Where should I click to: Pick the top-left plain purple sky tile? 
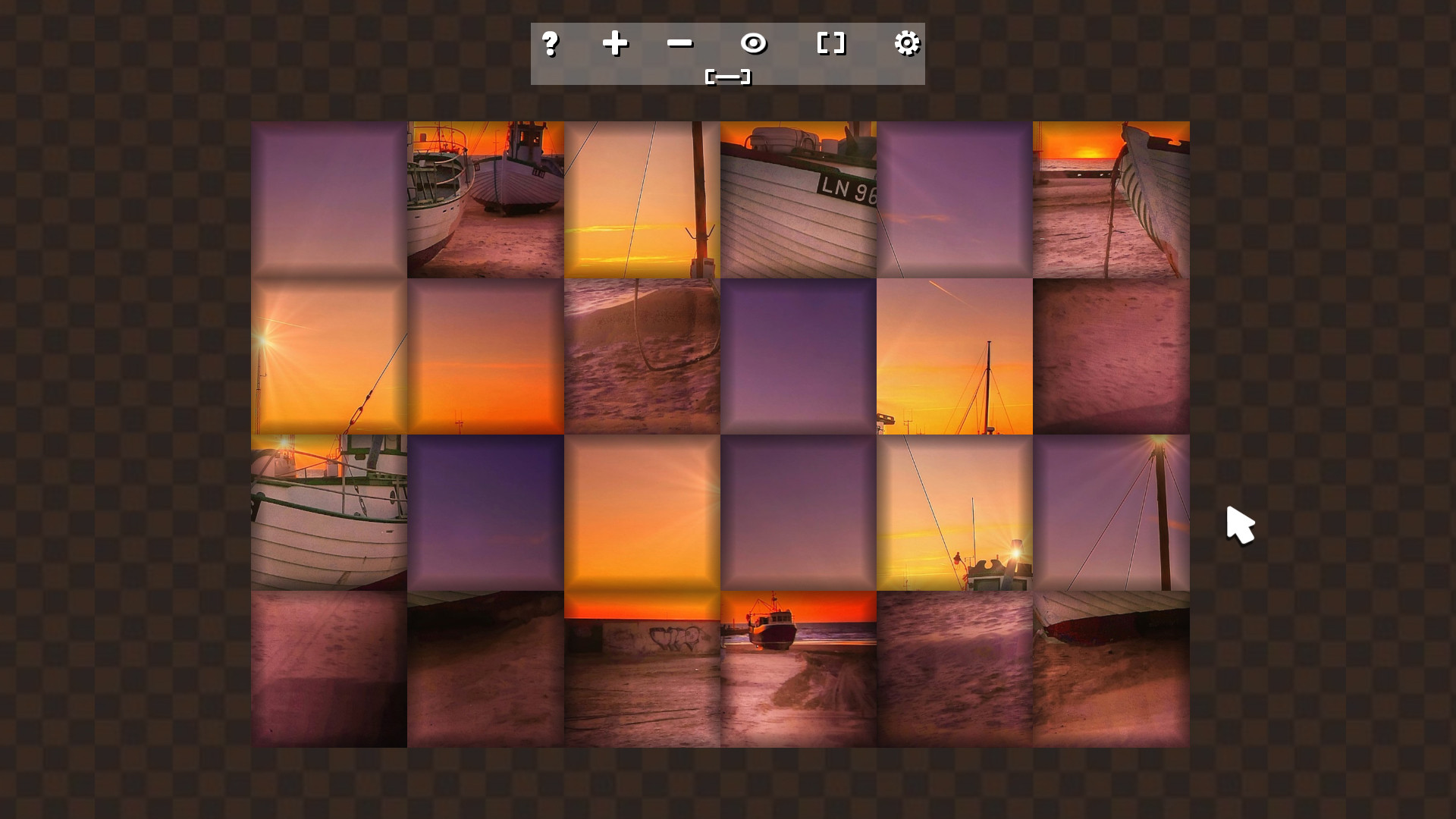pos(329,199)
